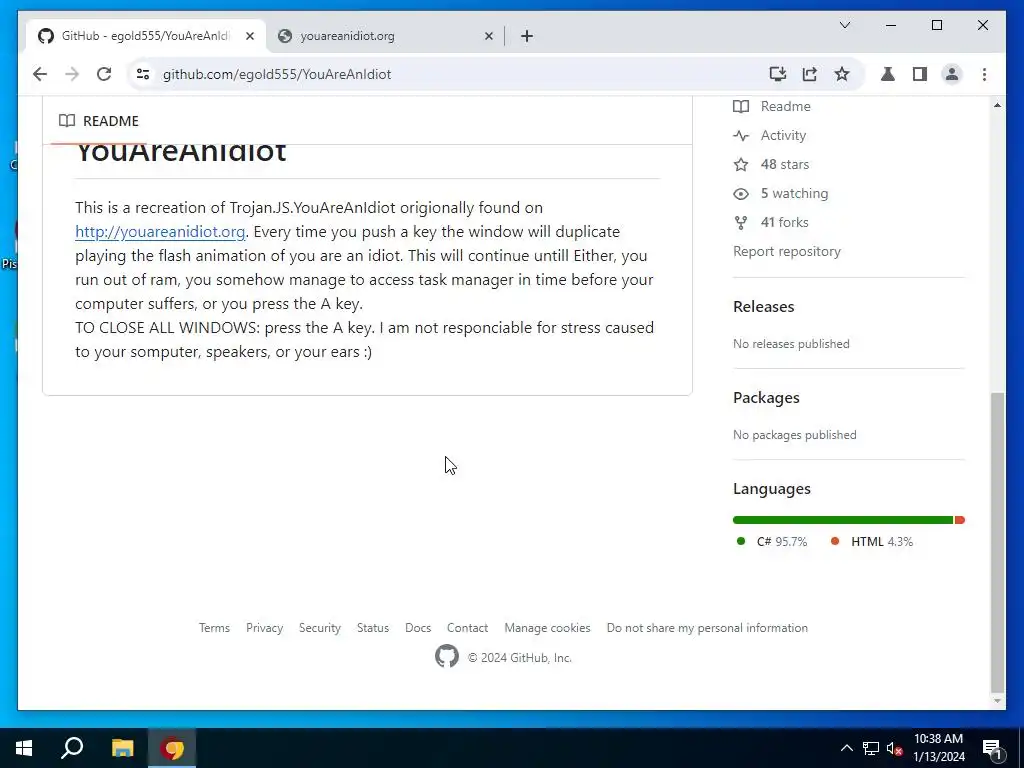The image size is (1024, 768).
Task: Click the GitHub logo in the footer
Action: (447, 656)
